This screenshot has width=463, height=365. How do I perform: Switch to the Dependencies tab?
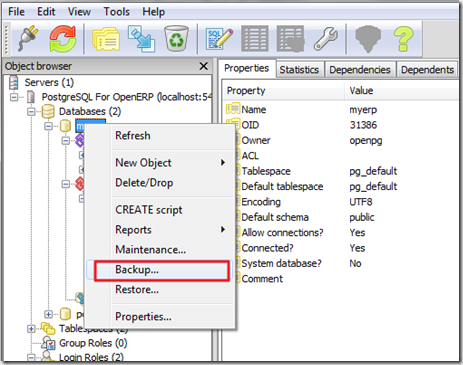360,70
